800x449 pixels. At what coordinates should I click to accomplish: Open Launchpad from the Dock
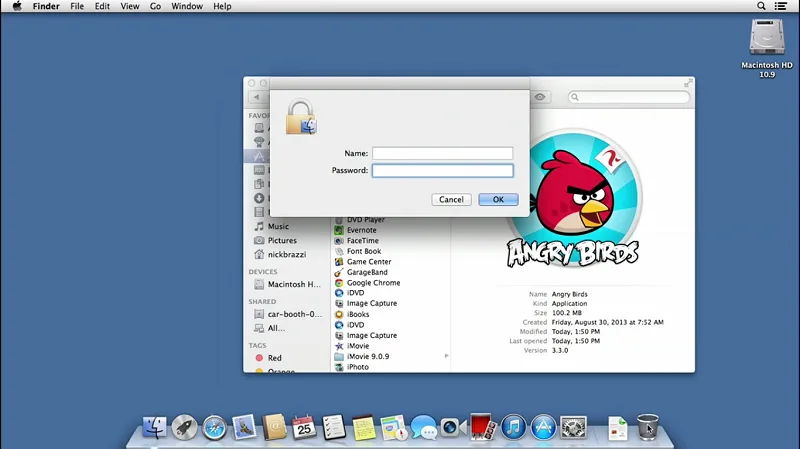pos(184,428)
